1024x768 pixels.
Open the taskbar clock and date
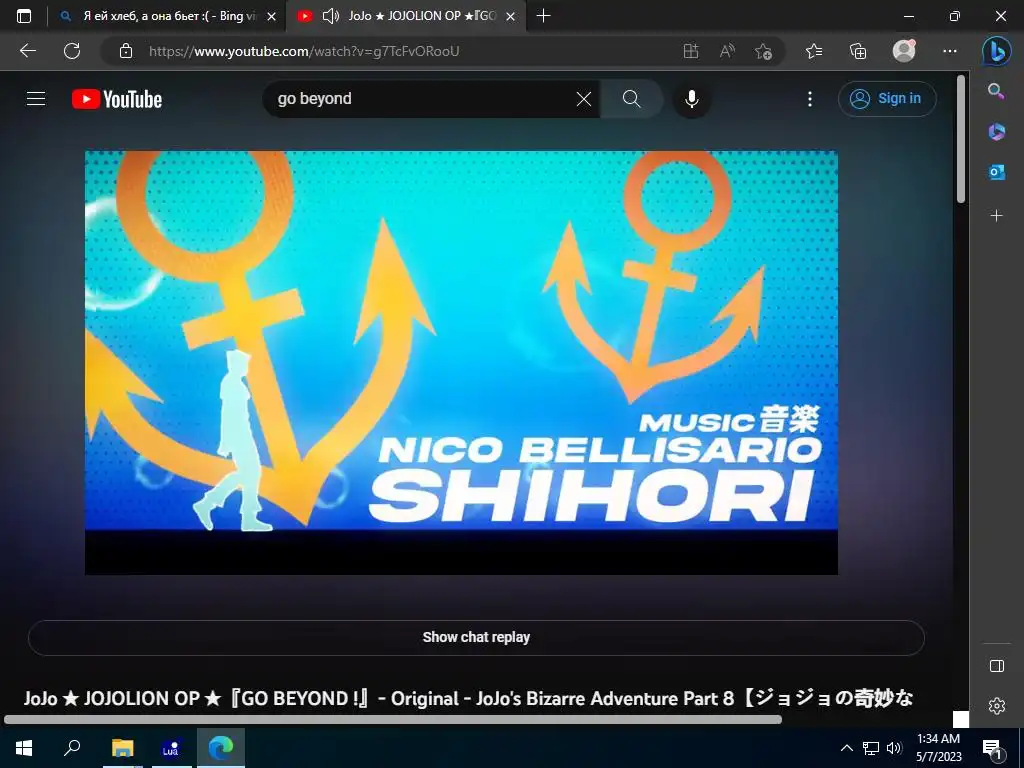point(938,748)
